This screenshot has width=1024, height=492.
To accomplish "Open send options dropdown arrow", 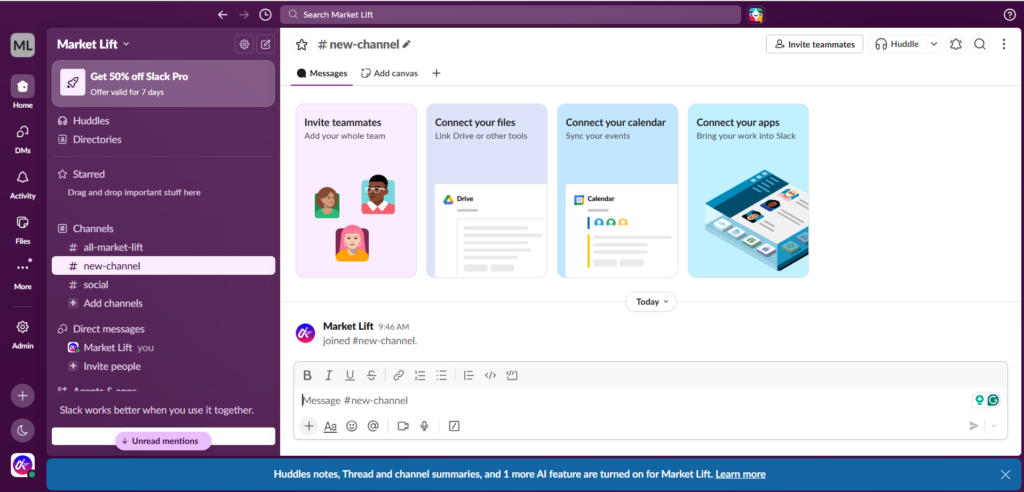I will [995, 426].
